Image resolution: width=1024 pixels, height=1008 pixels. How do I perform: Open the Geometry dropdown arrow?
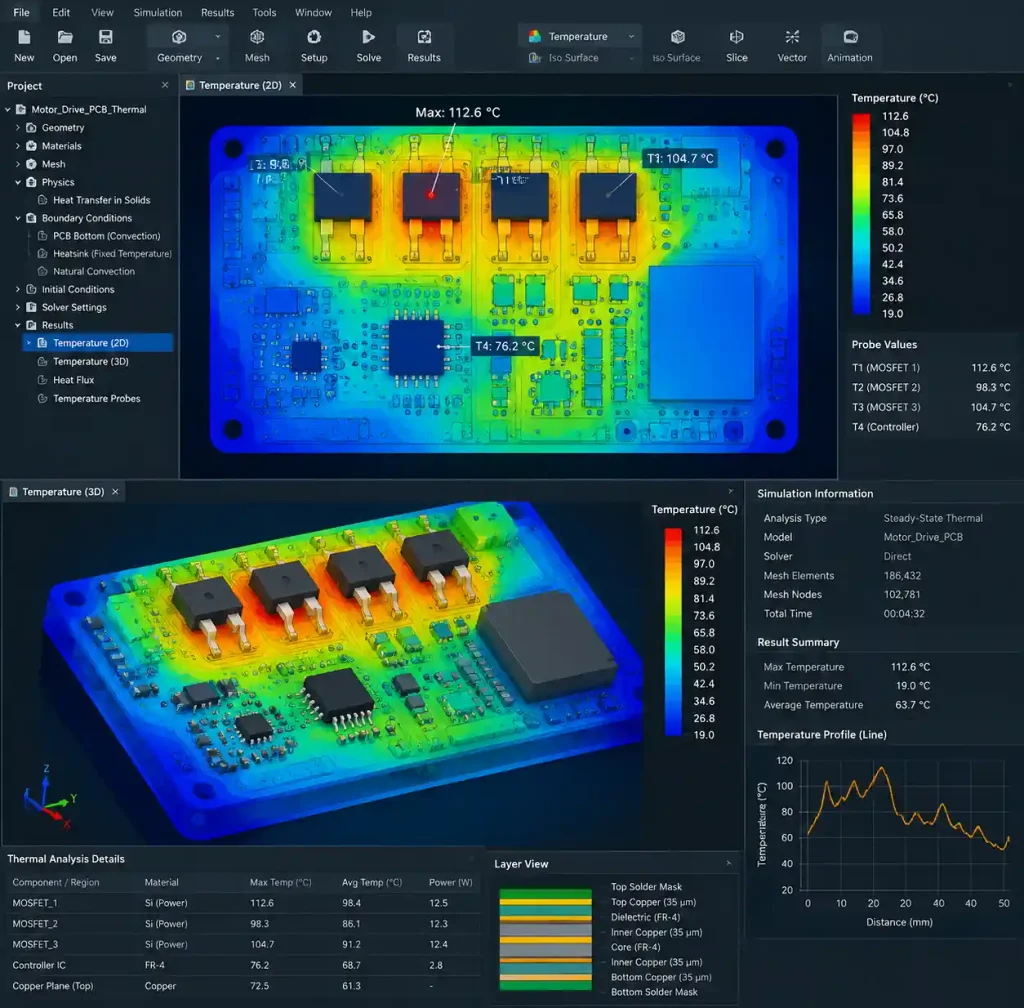coord(217,37)
